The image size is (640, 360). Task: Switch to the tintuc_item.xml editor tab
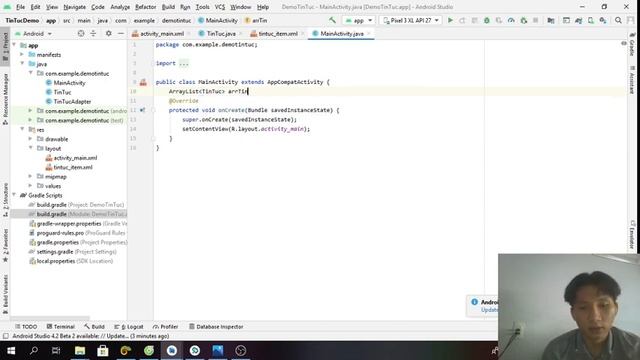tap(278, 33)
